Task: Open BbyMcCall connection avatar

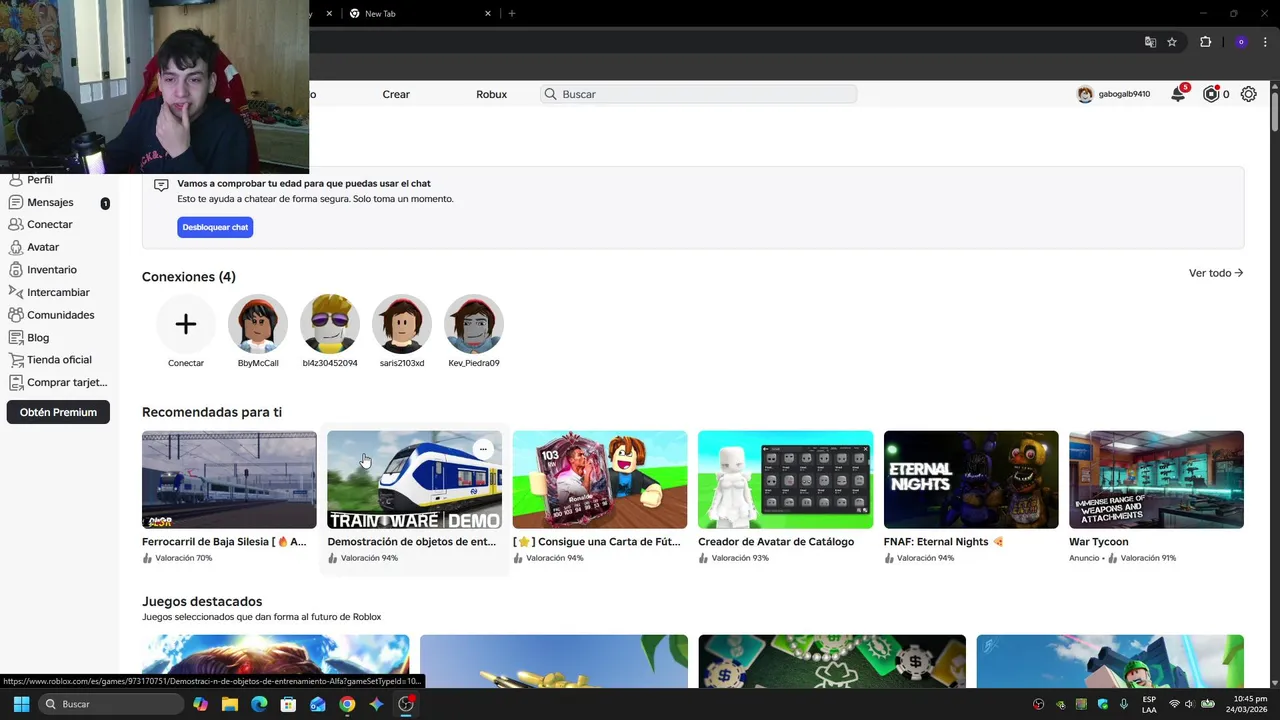Action: click(x=258, y=324)
